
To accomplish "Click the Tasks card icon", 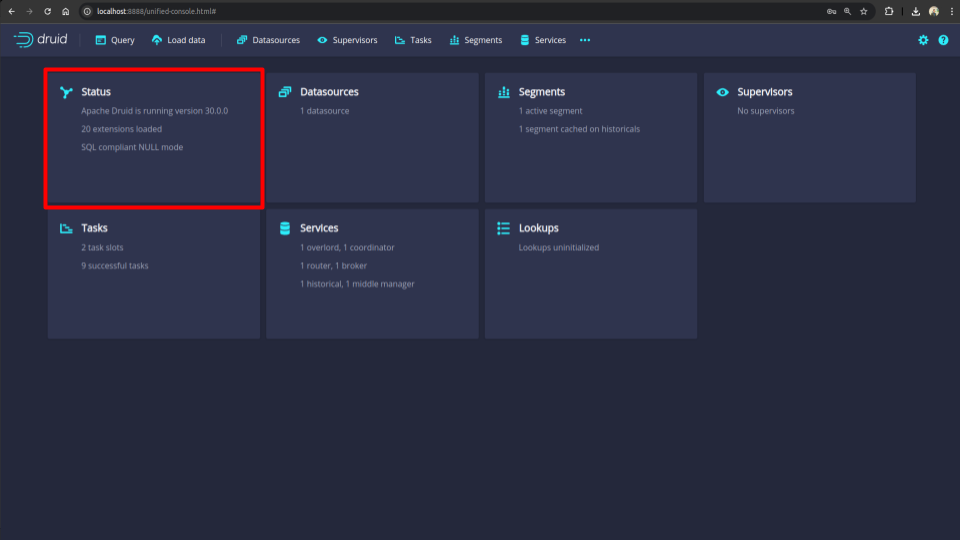I will click(66, 228).
